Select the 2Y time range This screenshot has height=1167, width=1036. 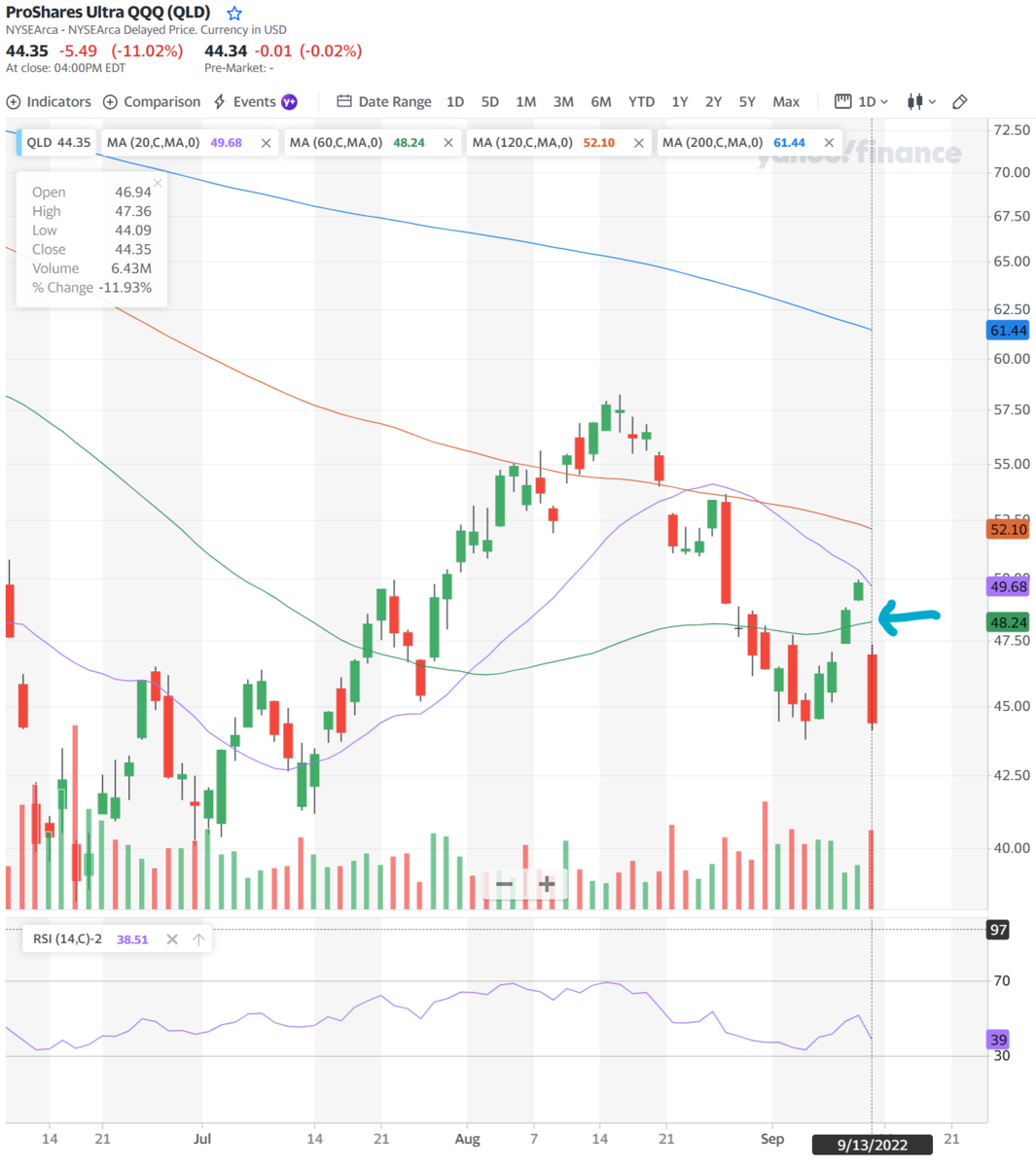(713, 102)
